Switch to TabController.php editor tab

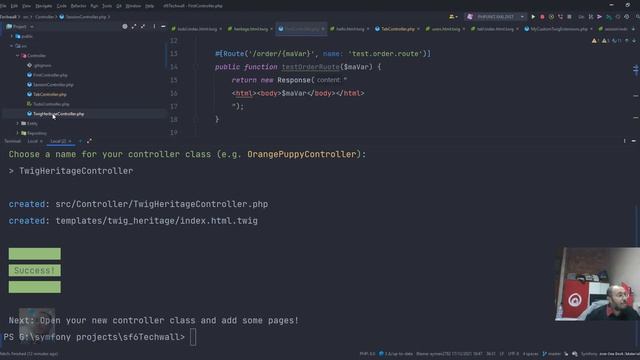coord(397,29)
